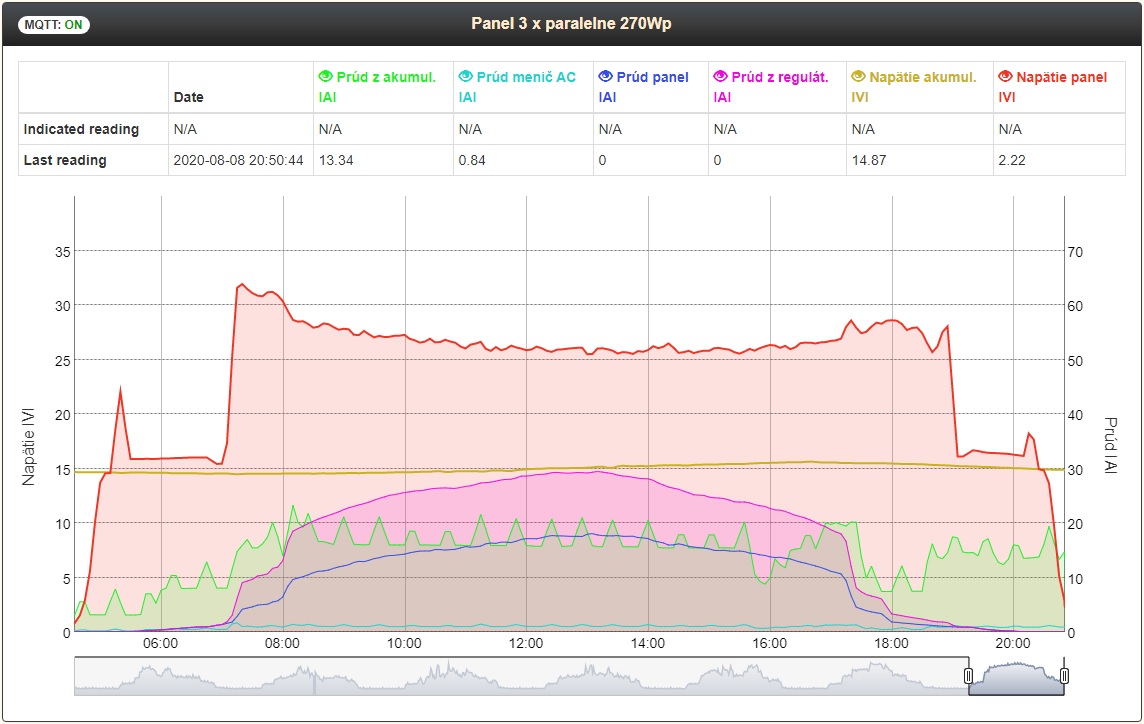Hide the Napätie panel series
Screen dimensions: 1144x724
1005,77
